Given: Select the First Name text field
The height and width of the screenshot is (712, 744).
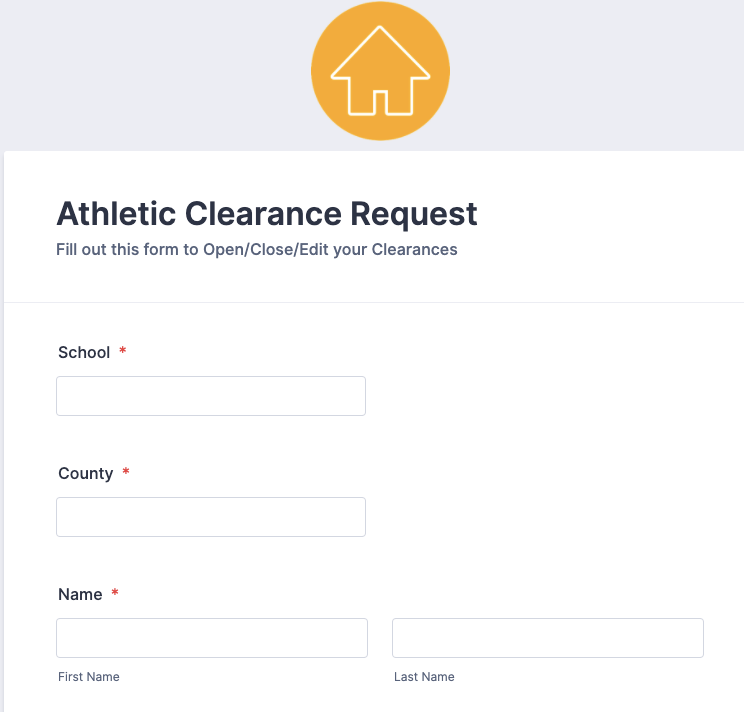Looking at the screenshot, I should (212, 638).
